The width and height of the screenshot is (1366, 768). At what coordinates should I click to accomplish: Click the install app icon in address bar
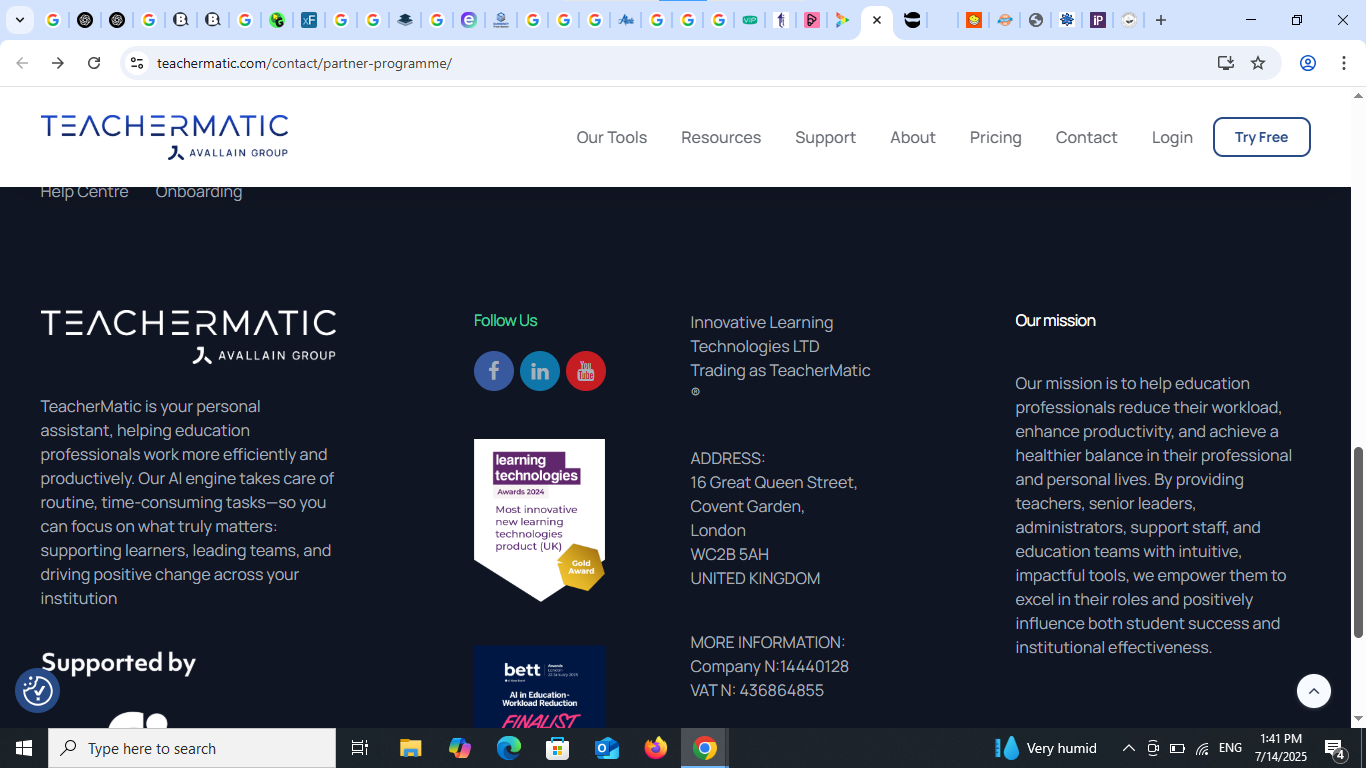(1226, 63)
